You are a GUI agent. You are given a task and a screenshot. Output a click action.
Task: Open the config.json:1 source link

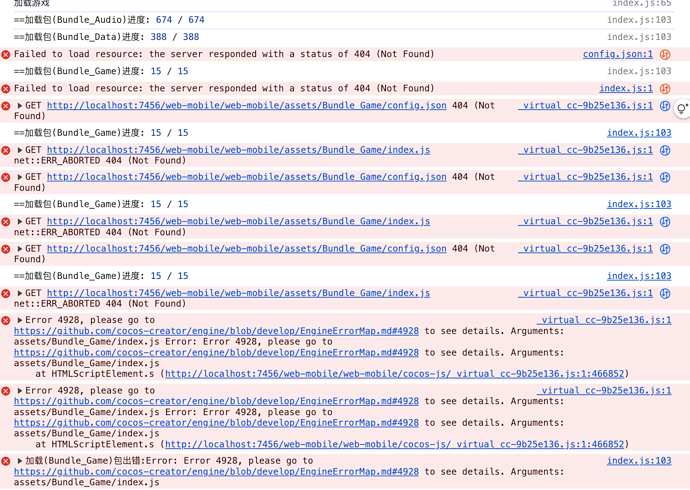click(x=617, y=54)
